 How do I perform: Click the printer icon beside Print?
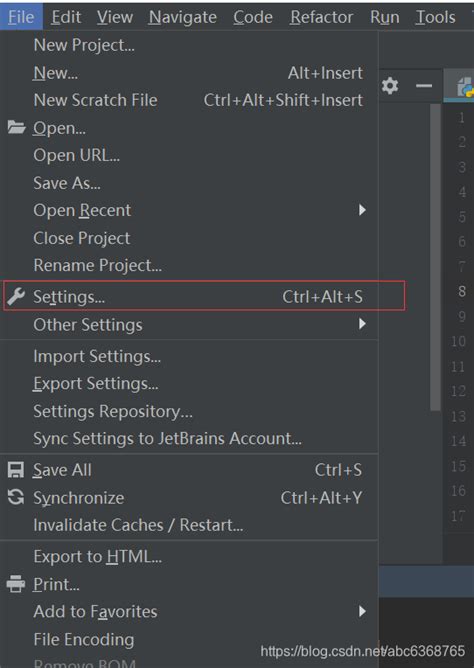[x=16, y=584]
